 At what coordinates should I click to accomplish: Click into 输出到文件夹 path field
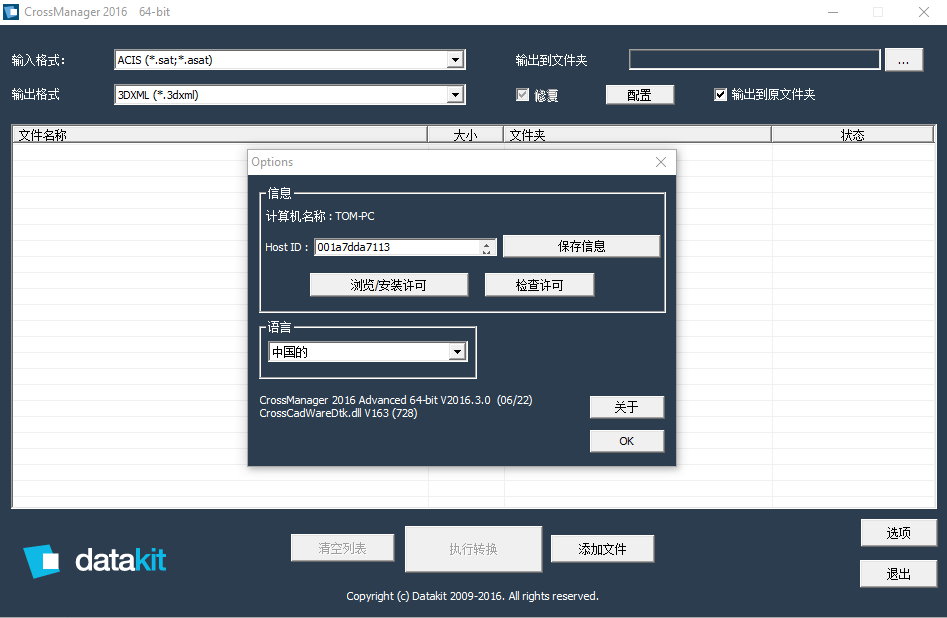(x=754, y=59)
